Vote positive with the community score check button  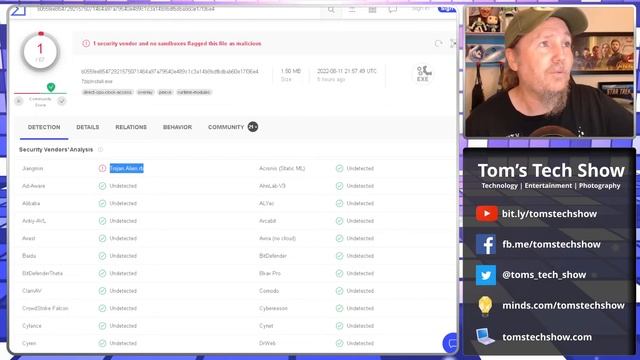pyautogui.click(x=62, y=101)
